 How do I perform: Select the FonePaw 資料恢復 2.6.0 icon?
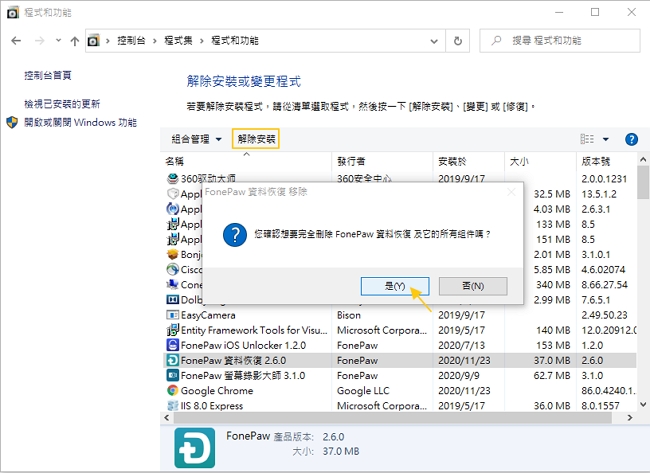(172, 360)
